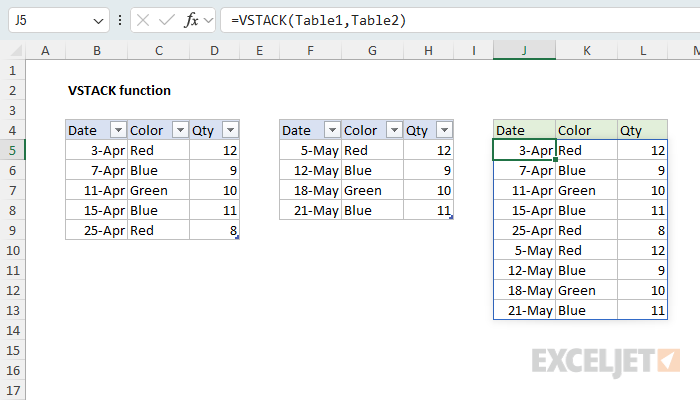Click the formula bar VSTACK formula text
The image size is (700, 400).
click(x=319, y=20)
